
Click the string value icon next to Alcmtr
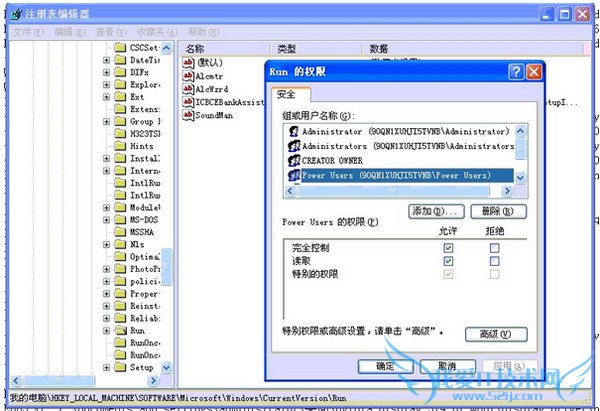coord(188,76)
